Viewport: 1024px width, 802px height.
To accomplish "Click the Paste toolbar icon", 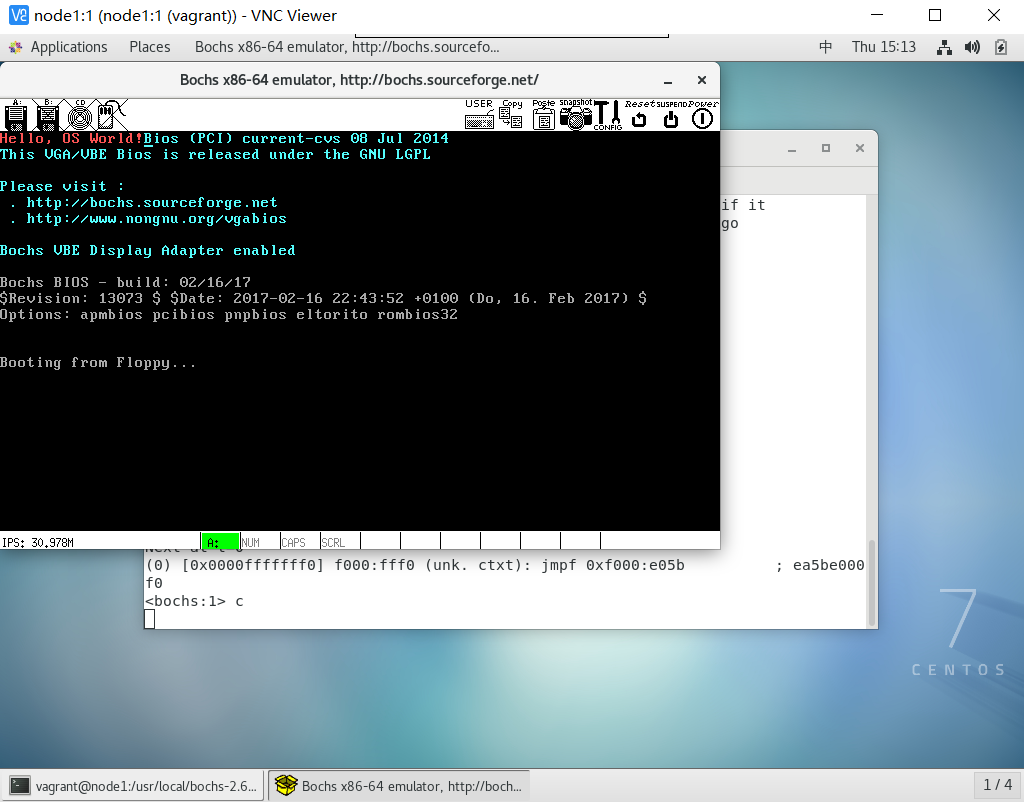I will (x=543, y=117).
